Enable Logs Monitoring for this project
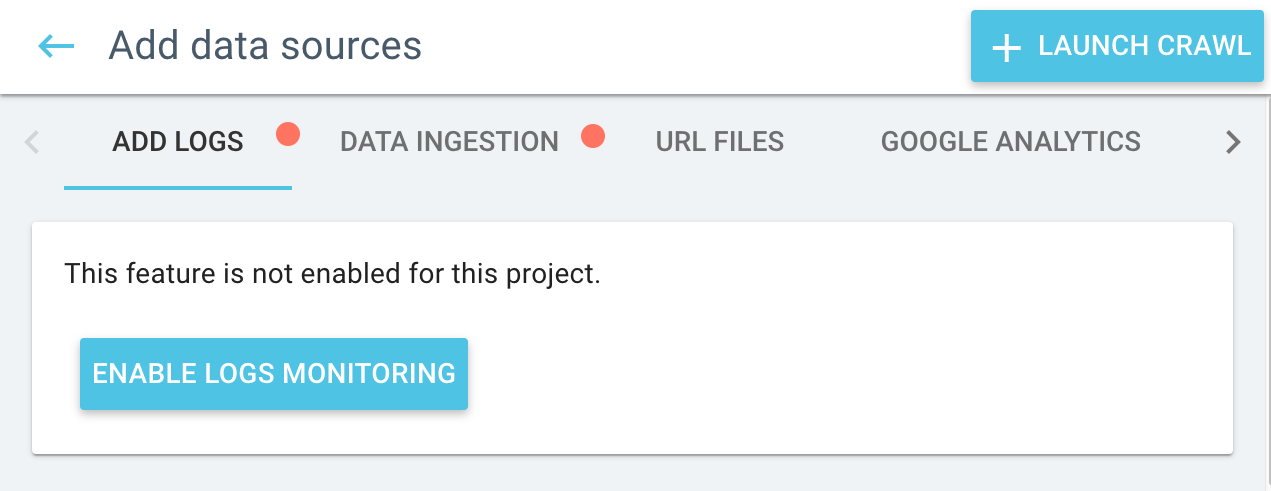The width and height of the screenshot is (1271, 491). [x=274, y=373]
